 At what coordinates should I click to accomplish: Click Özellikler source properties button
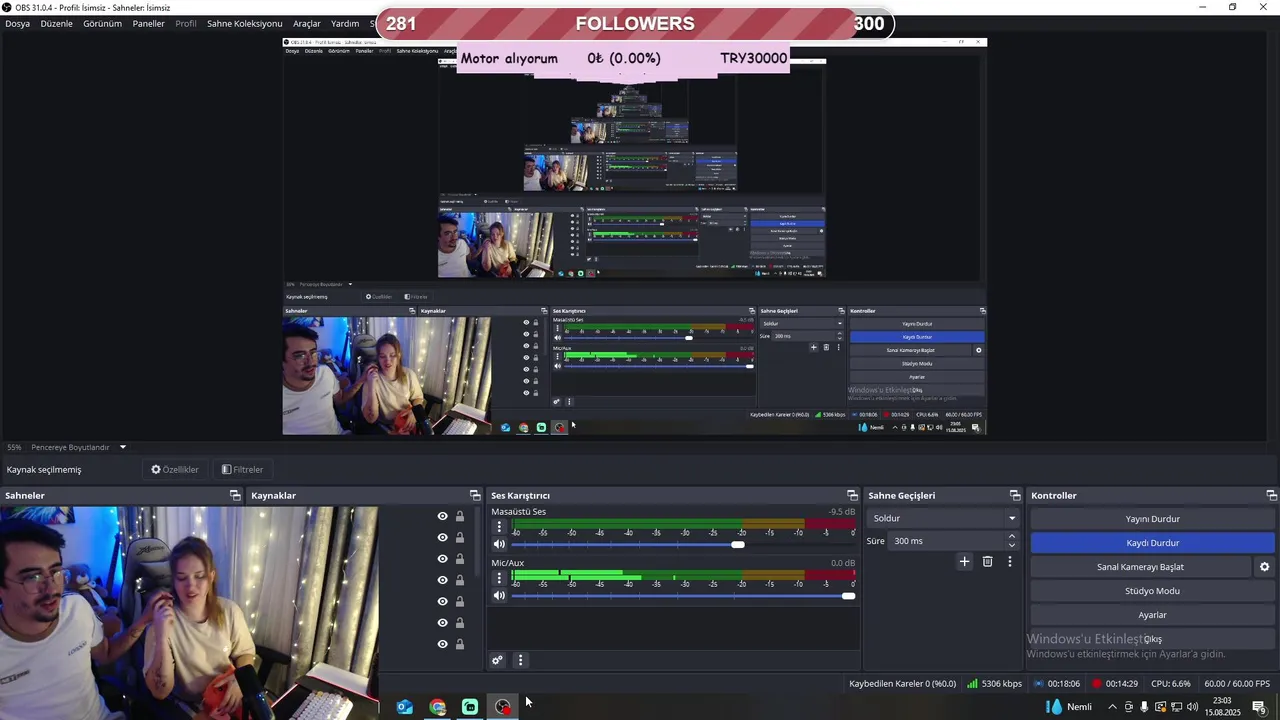(175, 469)
